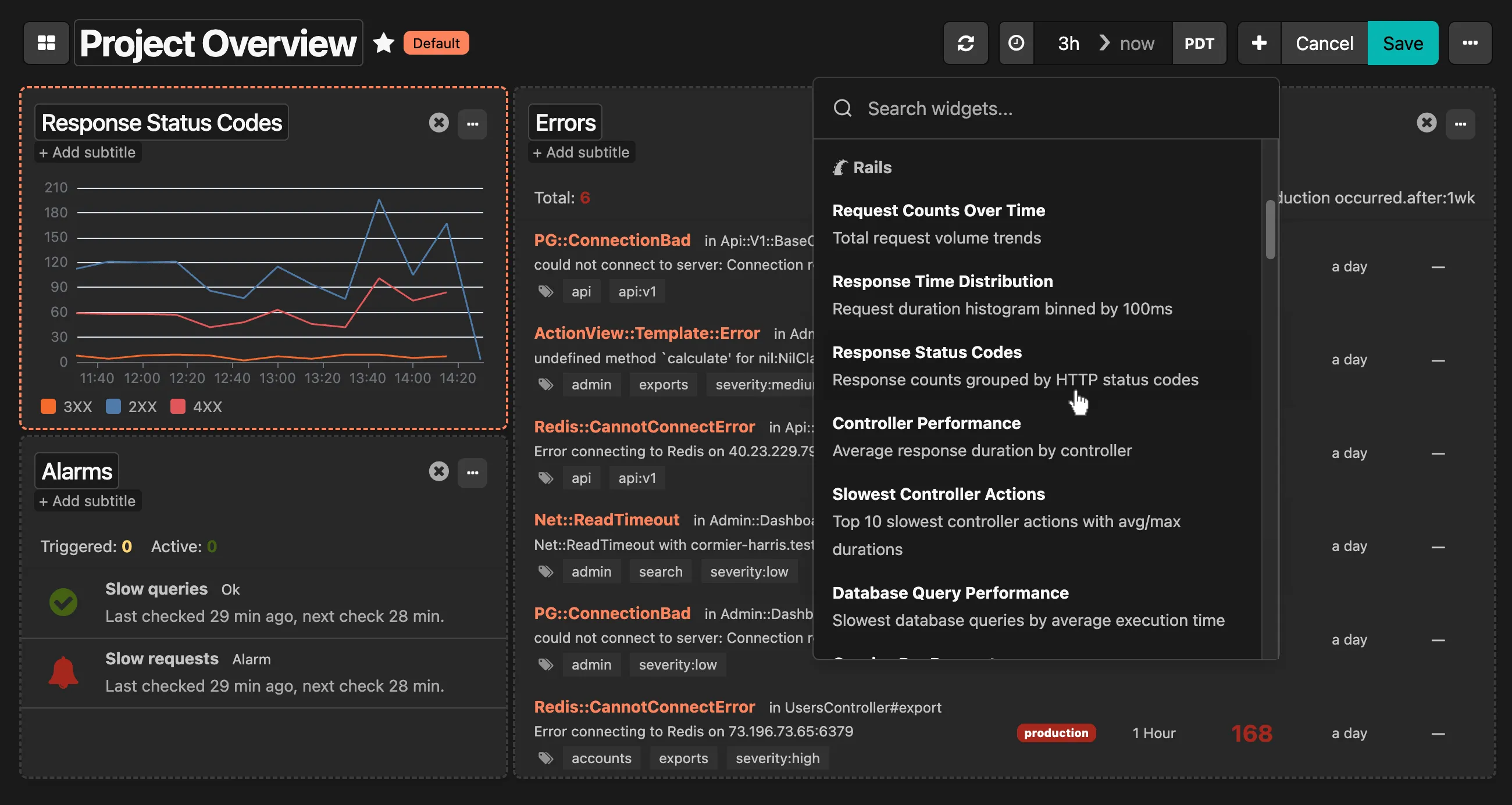Add a new widget using the plus icon
1512x805 pixels.
pos(1258,43)
